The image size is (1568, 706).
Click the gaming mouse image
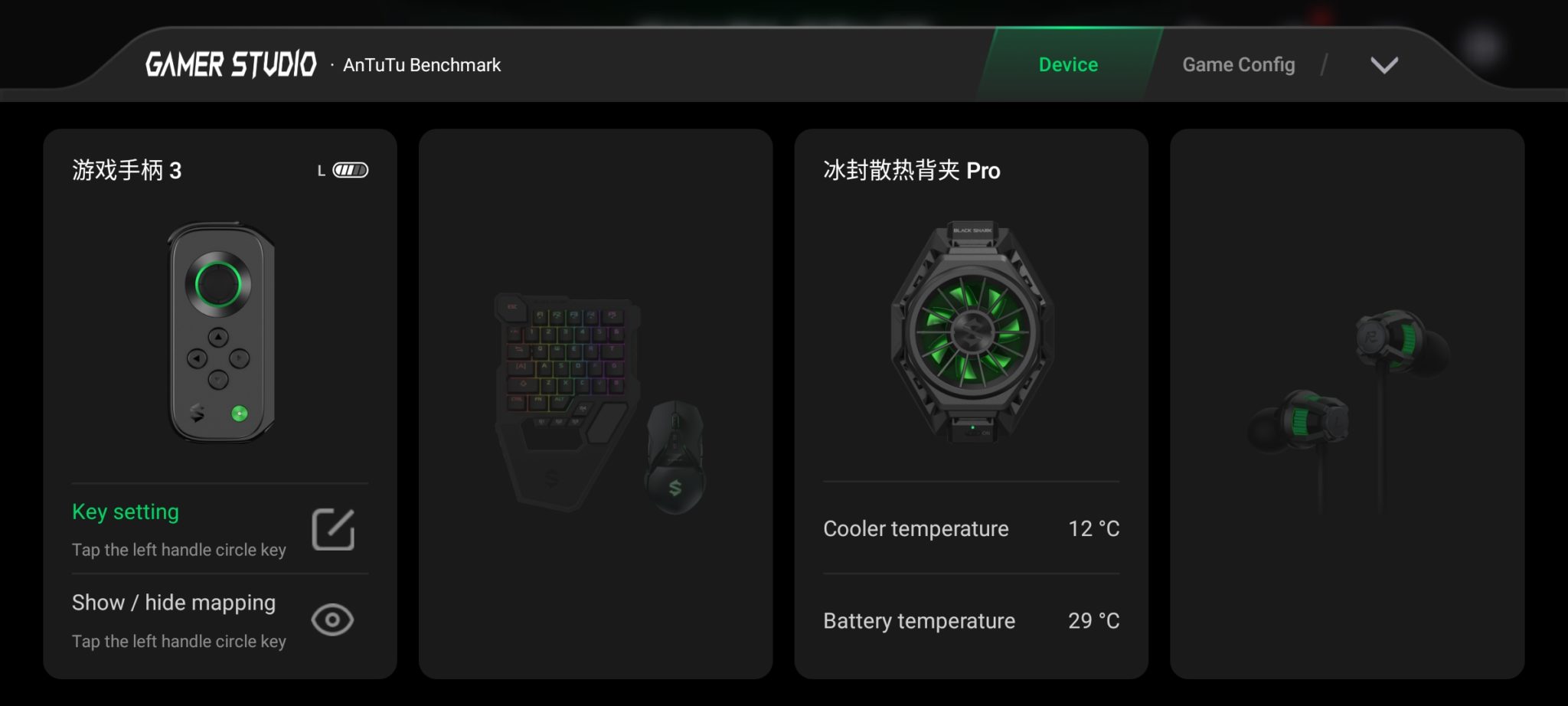tap(675, 457)
